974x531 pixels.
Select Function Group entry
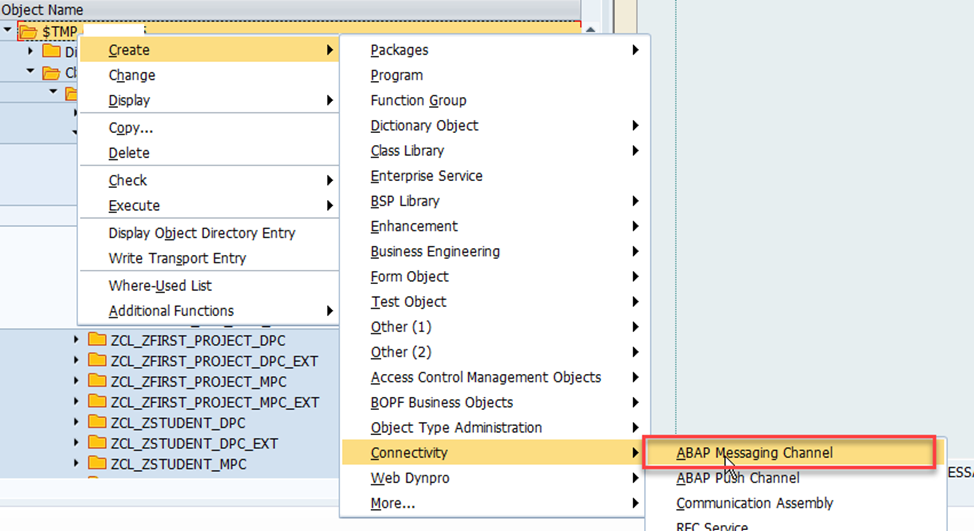coord(494,100)
